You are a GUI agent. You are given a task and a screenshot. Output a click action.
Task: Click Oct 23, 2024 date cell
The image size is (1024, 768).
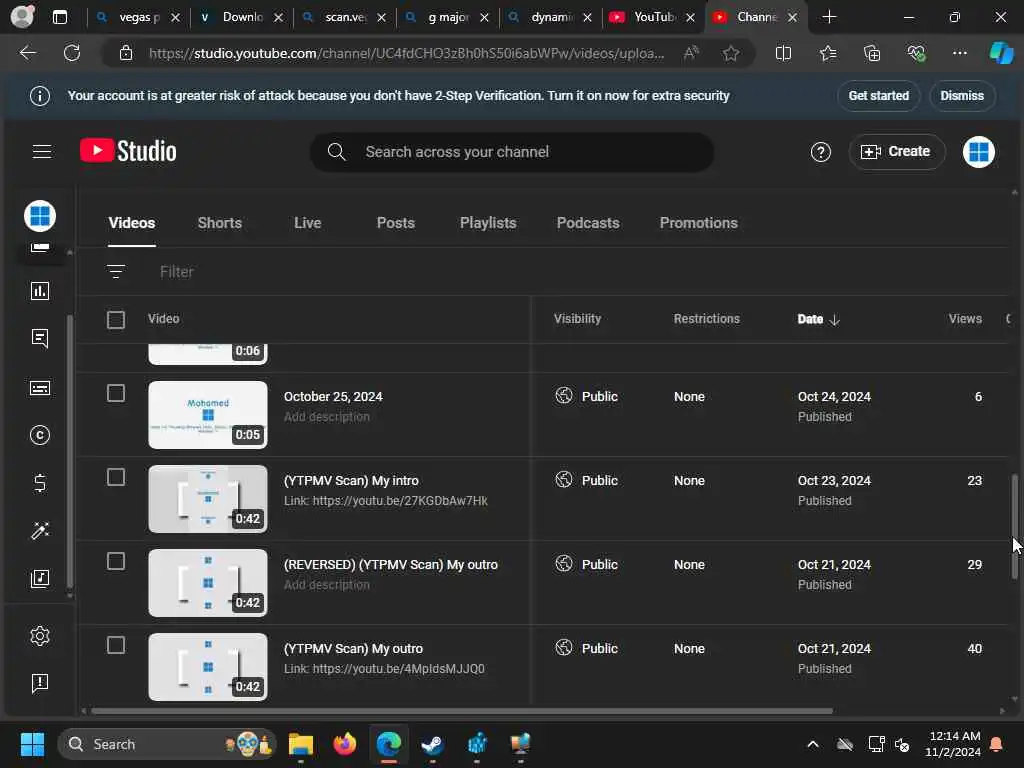834,481
